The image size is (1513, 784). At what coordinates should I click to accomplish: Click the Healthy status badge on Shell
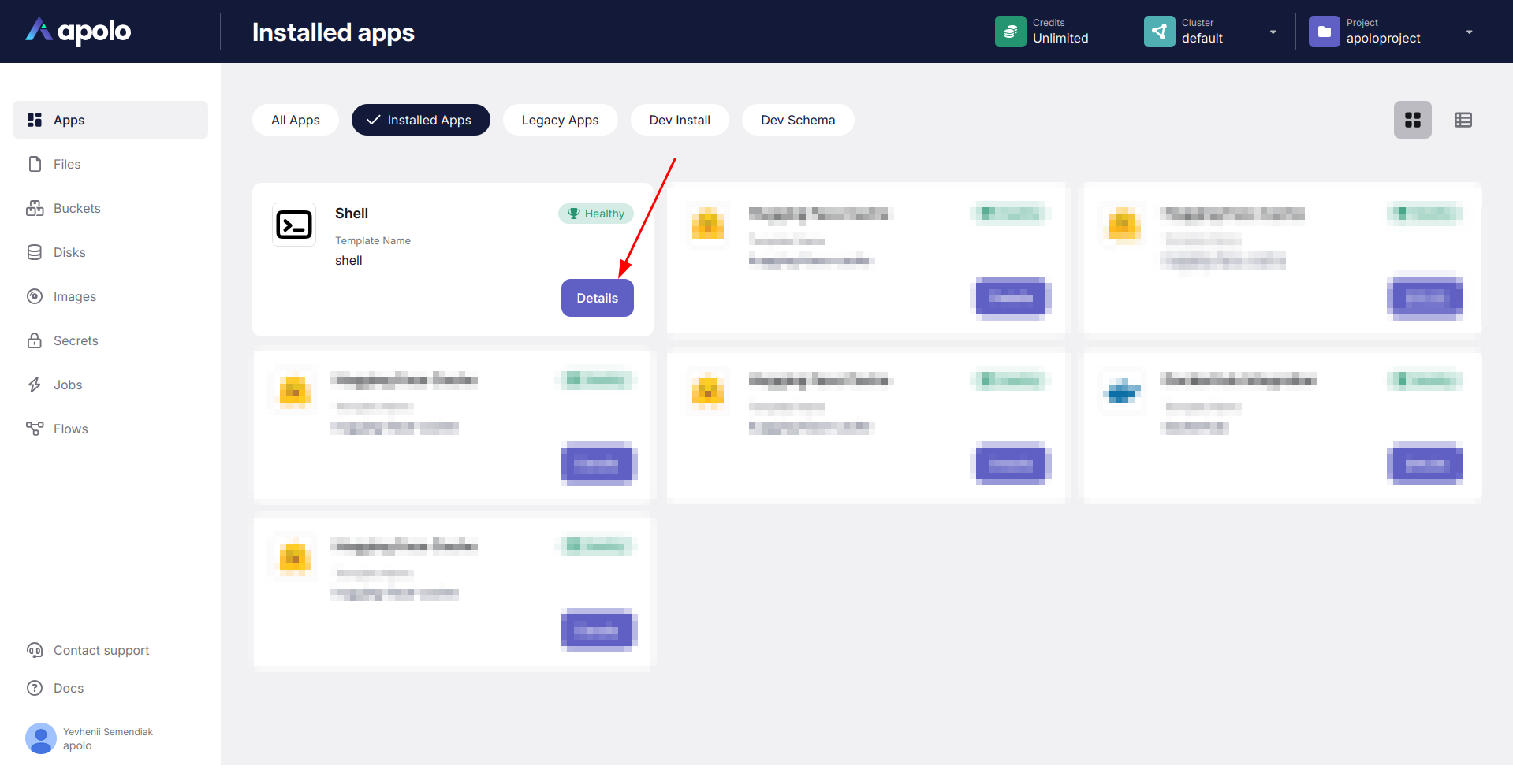pyautogui.click(x=596, y=214)
